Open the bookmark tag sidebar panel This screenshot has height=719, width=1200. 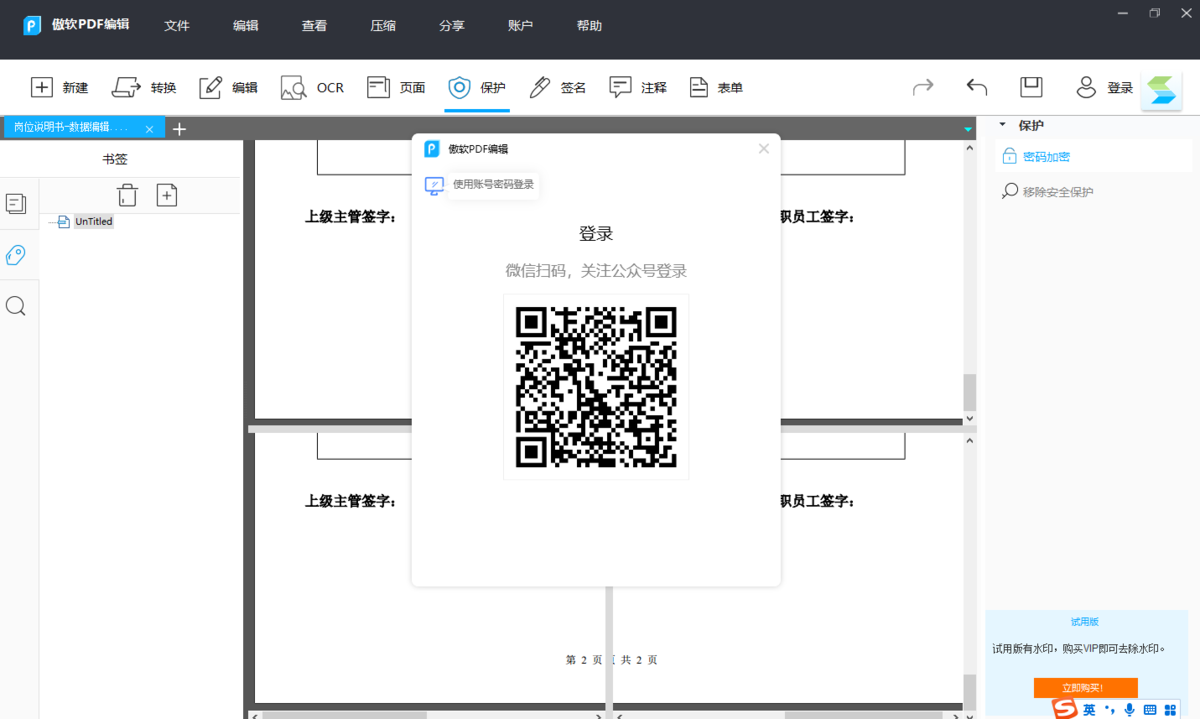click(x=16, y=255)
